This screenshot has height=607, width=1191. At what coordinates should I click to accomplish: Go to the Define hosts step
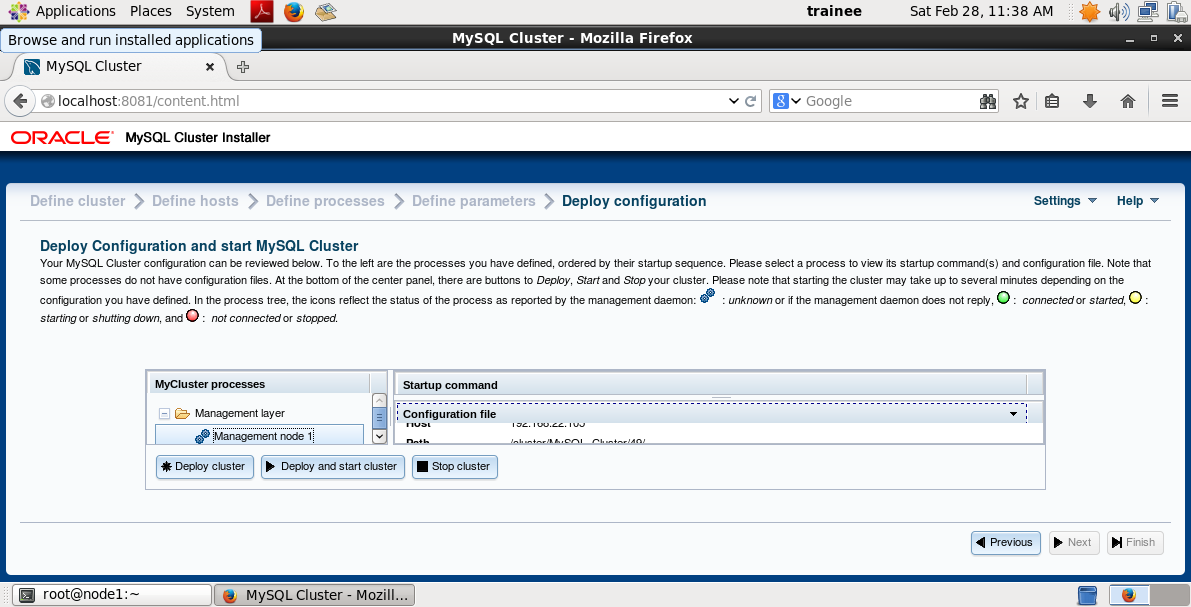[195, 201]
